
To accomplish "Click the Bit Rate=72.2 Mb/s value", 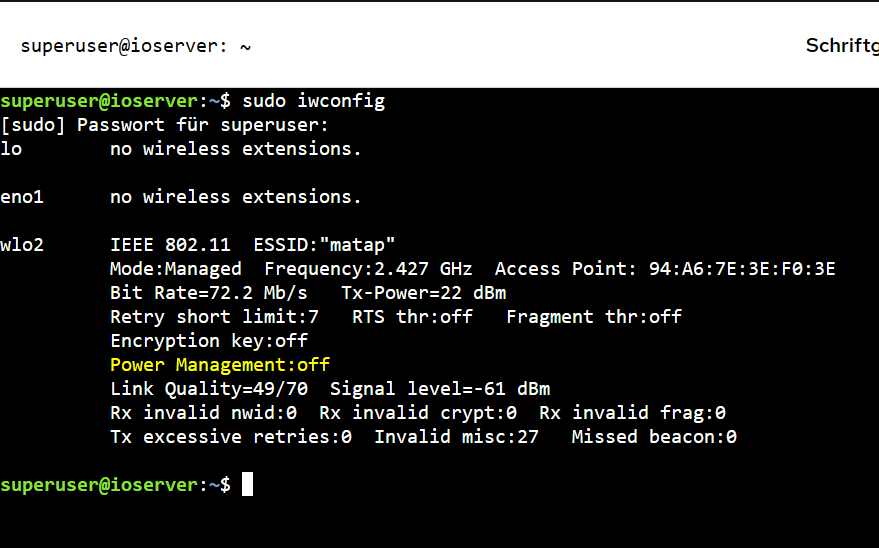I will pyautogui.click(x=208, y=293).
